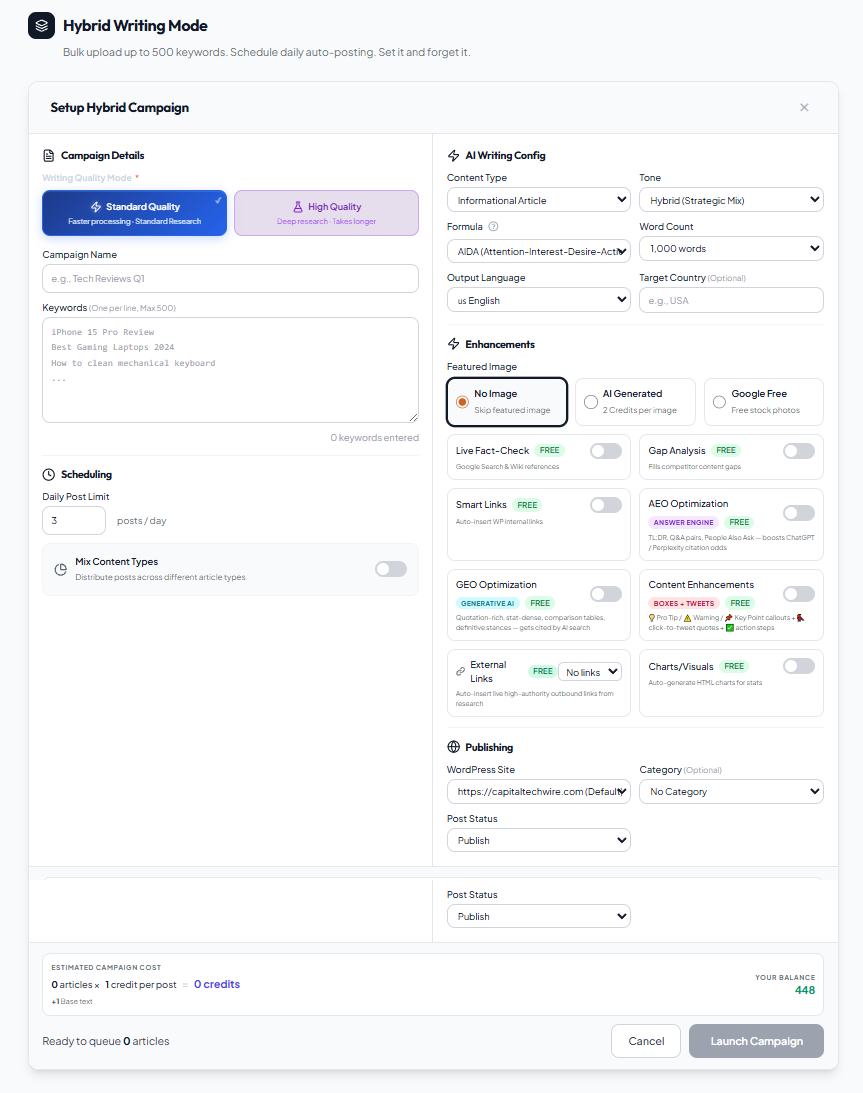The height and width of the screenshot is (1093, 863).
Task: Click the balance value "448"
Action: click(x=805, y=991)
